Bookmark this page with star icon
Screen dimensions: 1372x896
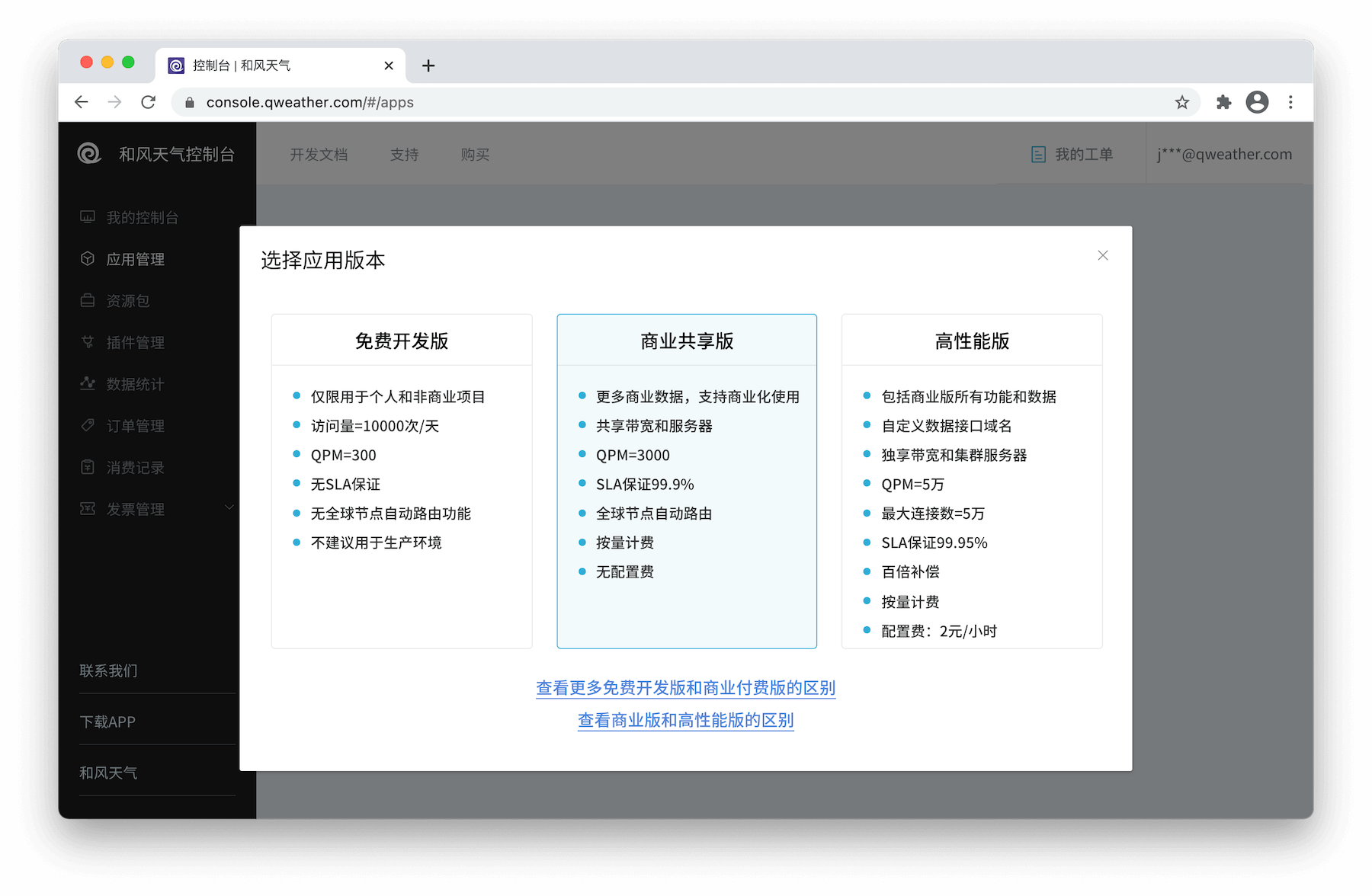[x=1181, y=102]
